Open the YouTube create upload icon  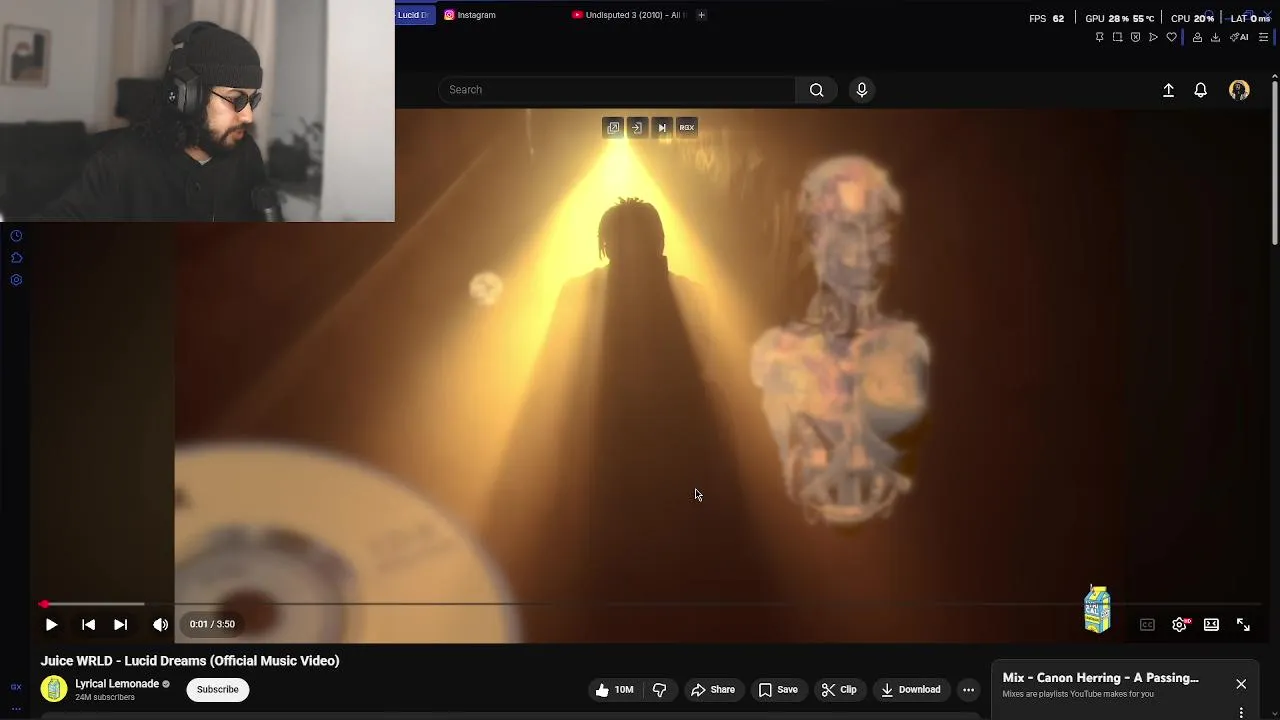1168,90
